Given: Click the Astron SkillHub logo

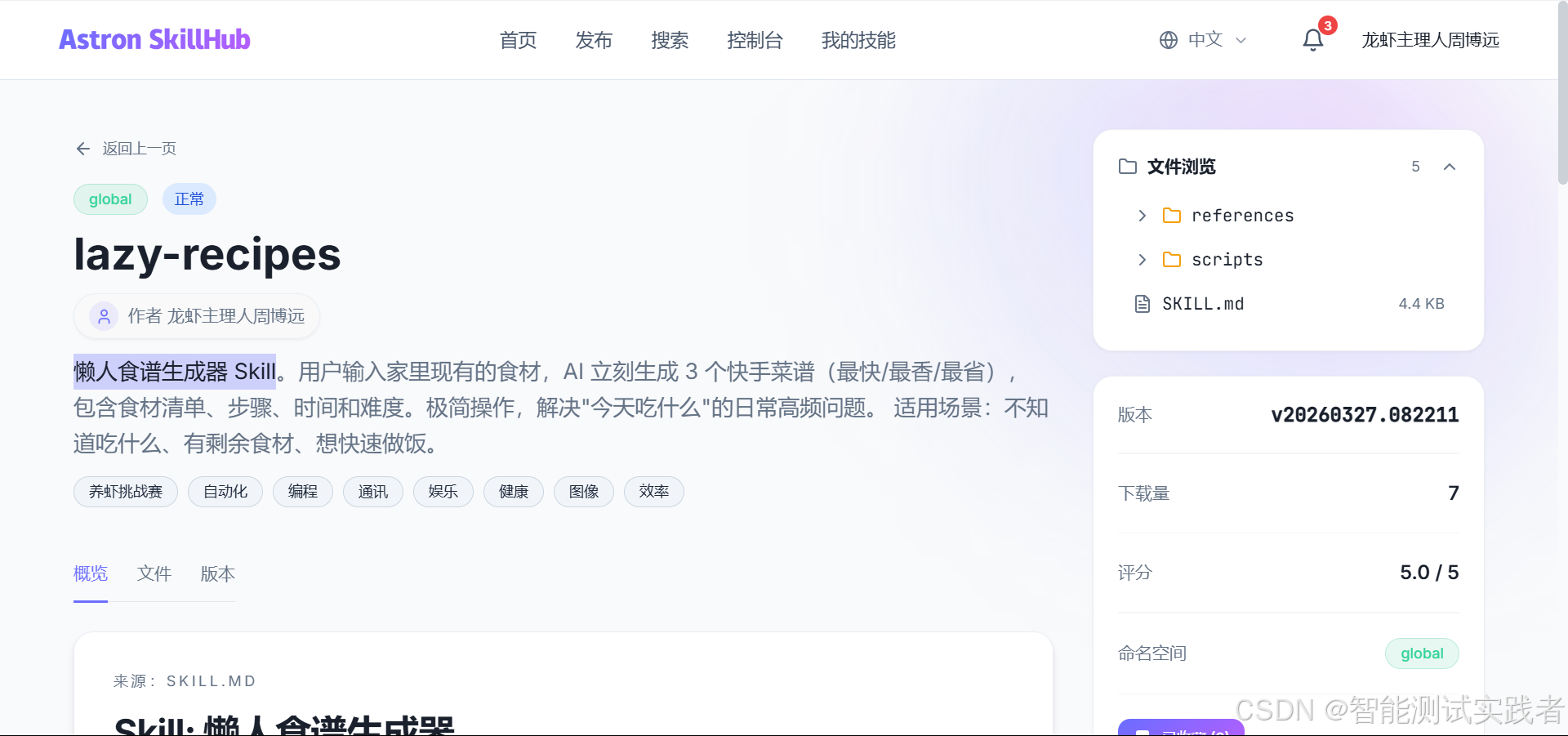Looking at the screenshot, I should [x=154, y=39].
